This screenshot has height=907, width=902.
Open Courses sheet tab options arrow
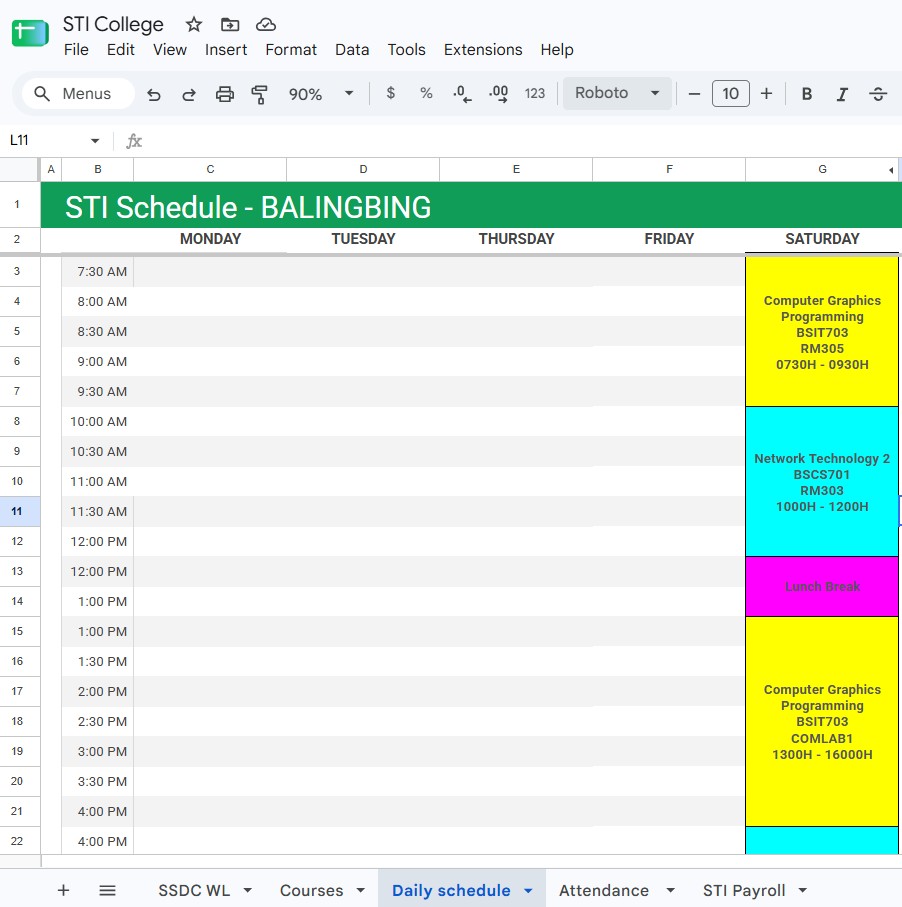[x=360, y=890]
